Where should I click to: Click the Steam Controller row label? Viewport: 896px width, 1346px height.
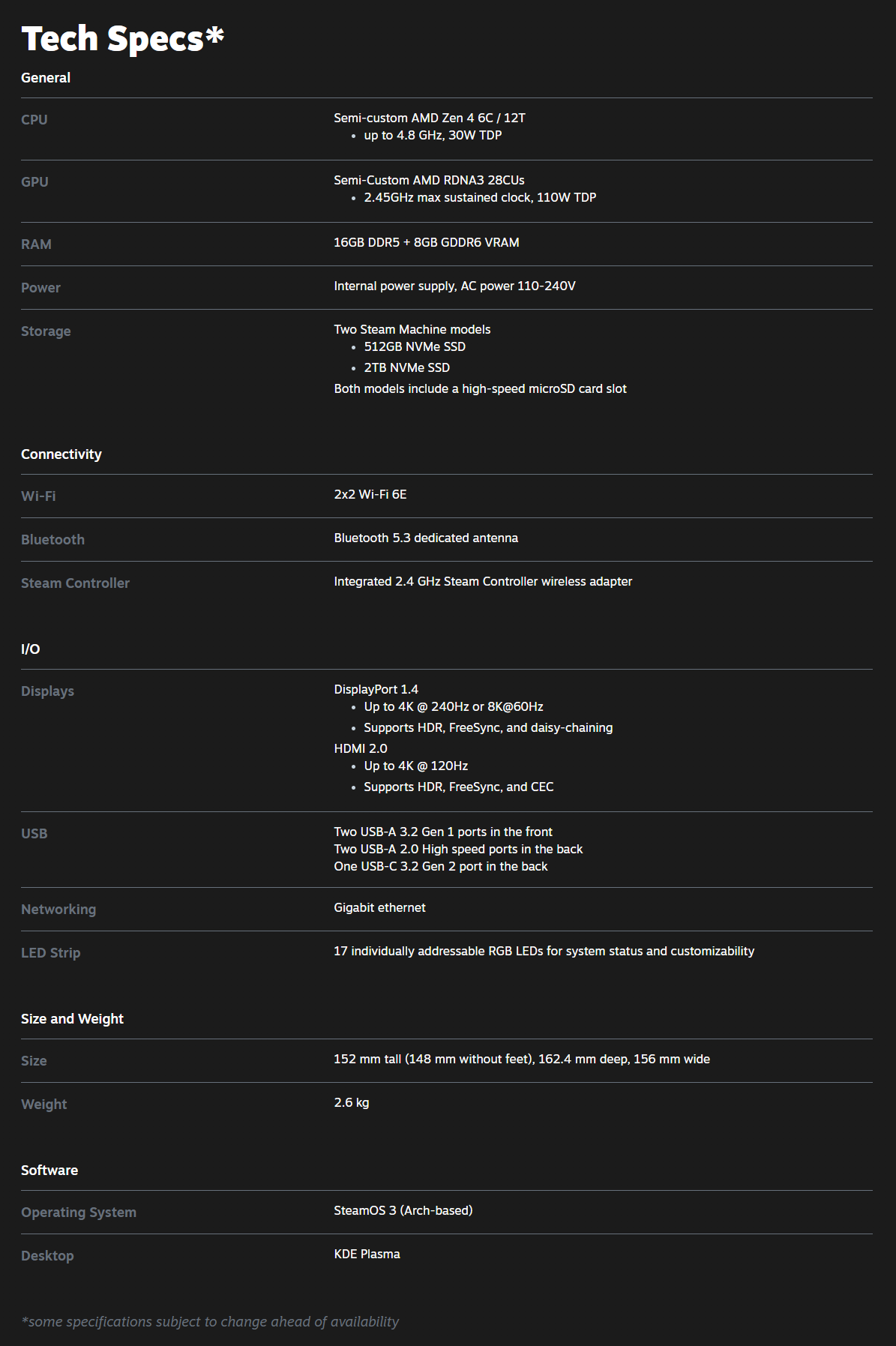[x=75, y=583]
